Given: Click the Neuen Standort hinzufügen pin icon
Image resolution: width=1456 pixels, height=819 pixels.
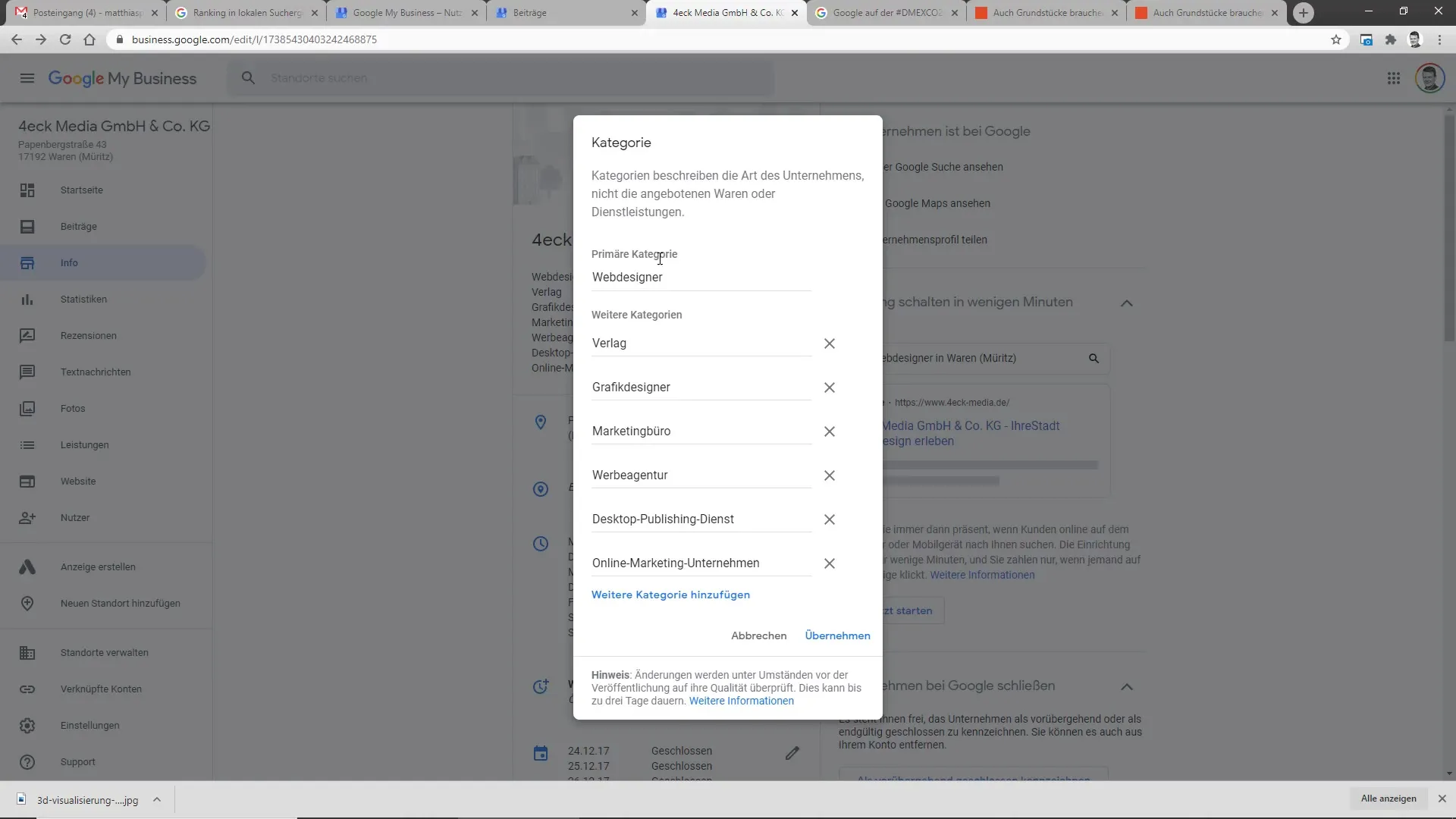Looking at the screenshot, I should click(27, 604).
